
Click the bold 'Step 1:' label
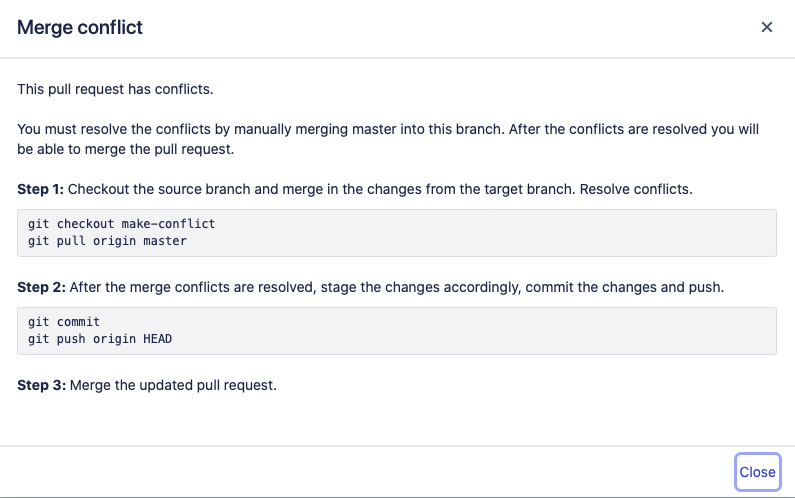pyautogui.click(x=41, y=189)
